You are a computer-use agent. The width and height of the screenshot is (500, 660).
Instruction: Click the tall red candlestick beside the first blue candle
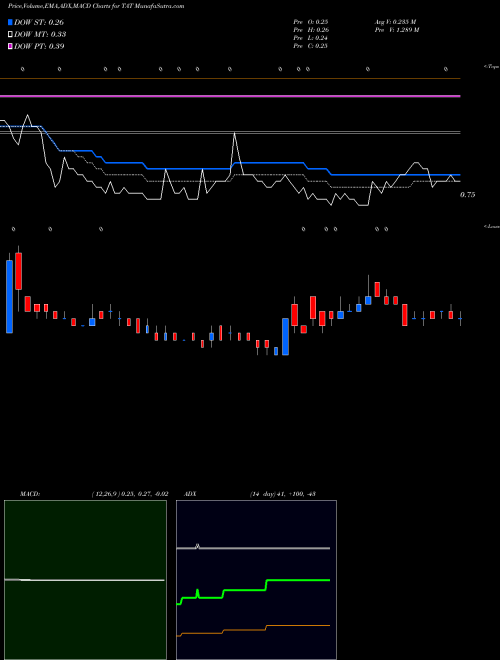(x=19, y=271)
